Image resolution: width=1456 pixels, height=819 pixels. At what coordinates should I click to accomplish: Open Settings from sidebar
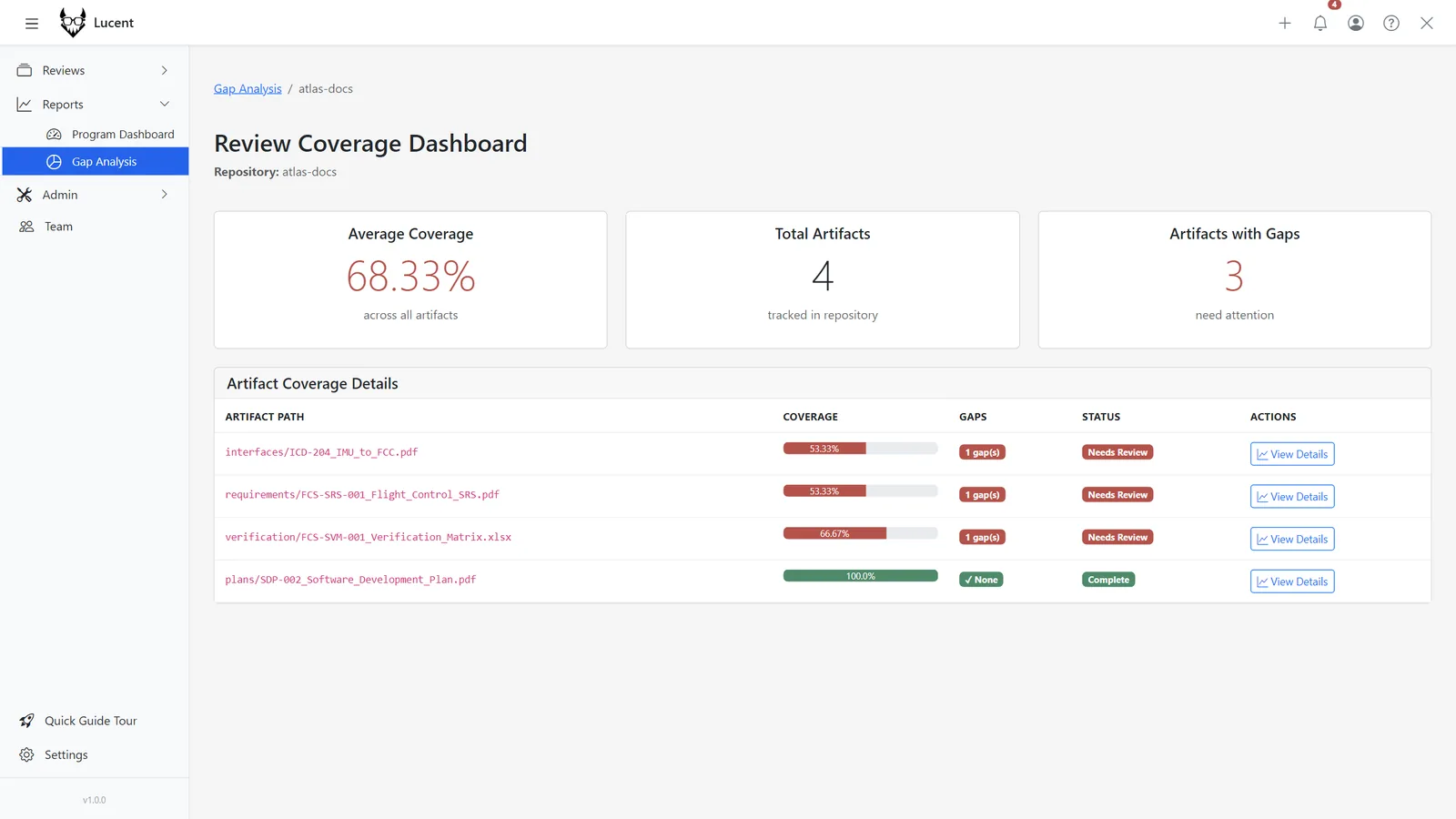point(95,755)
